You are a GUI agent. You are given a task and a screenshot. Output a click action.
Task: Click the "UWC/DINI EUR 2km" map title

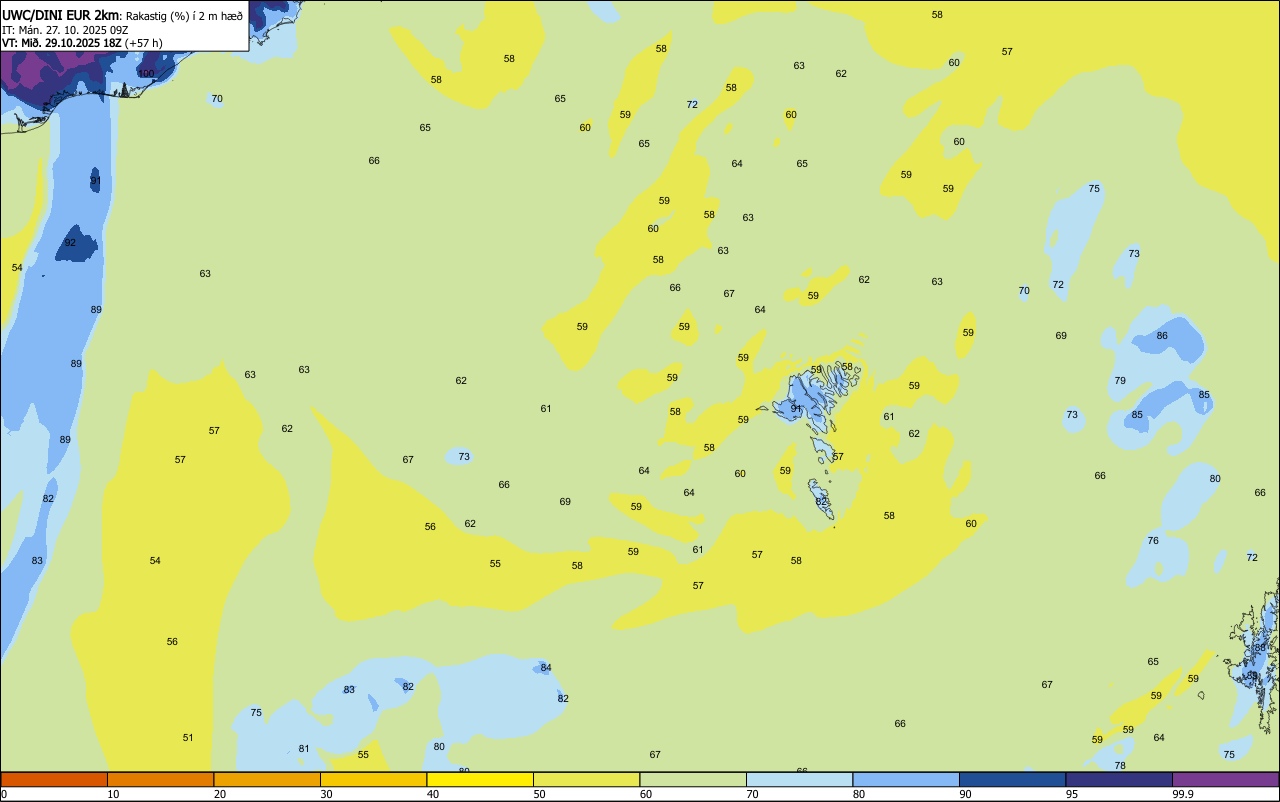(61, 14)
